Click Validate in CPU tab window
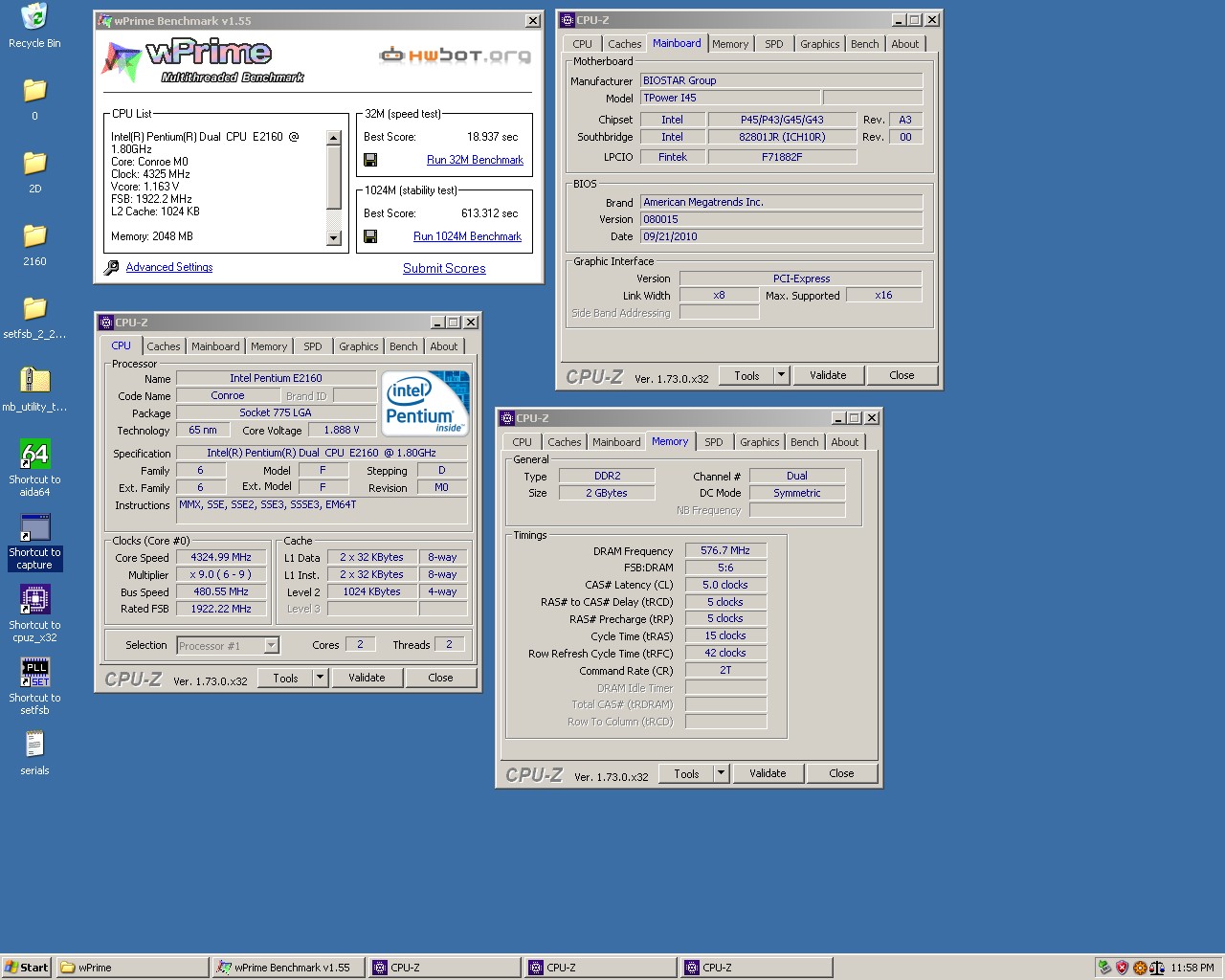Viewport: 1225px width, 980px height. coord(367,678)
